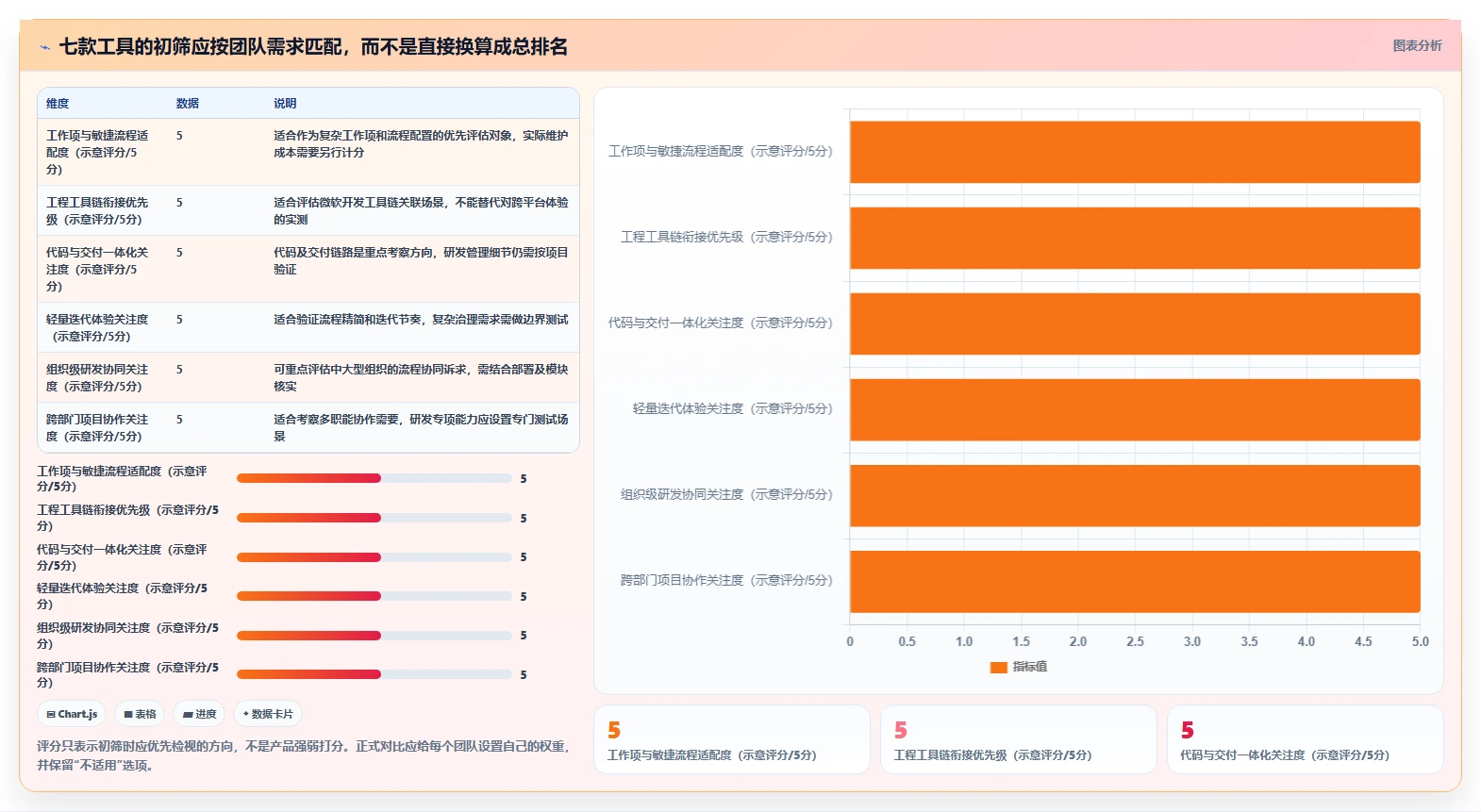Click the small icon before the page title
1481x812 pixels.
[x=44, y=47]
